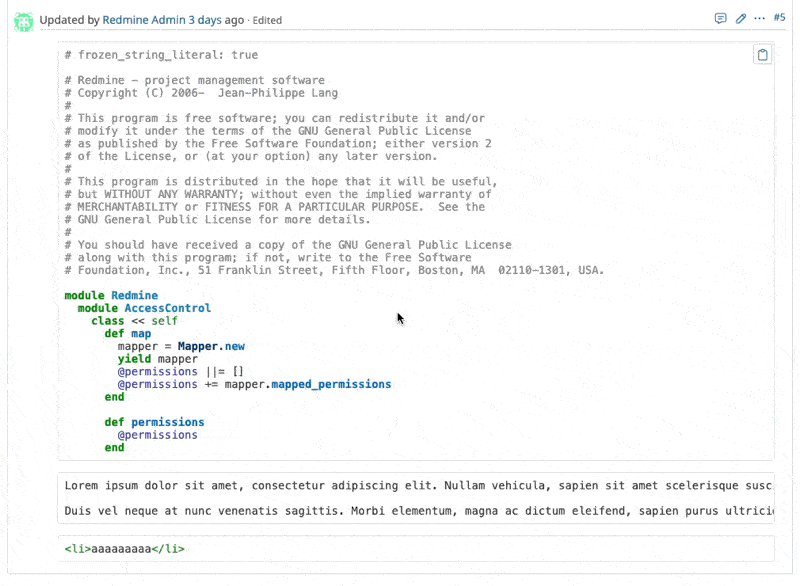Click the Redmine Admin avatar image
Image resolution: width=800 pixels, height=586 pixels.
(23, 21)
